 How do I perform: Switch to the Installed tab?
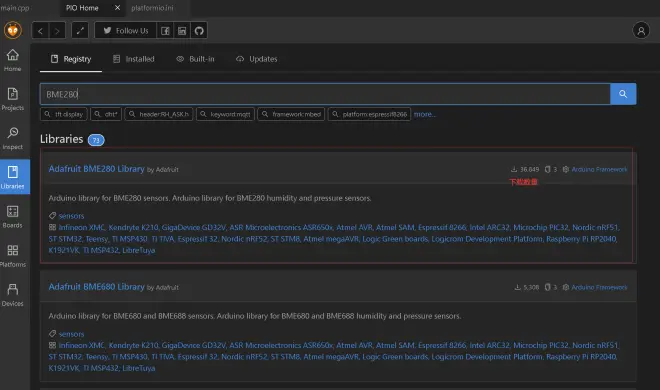tap(134, 59)
